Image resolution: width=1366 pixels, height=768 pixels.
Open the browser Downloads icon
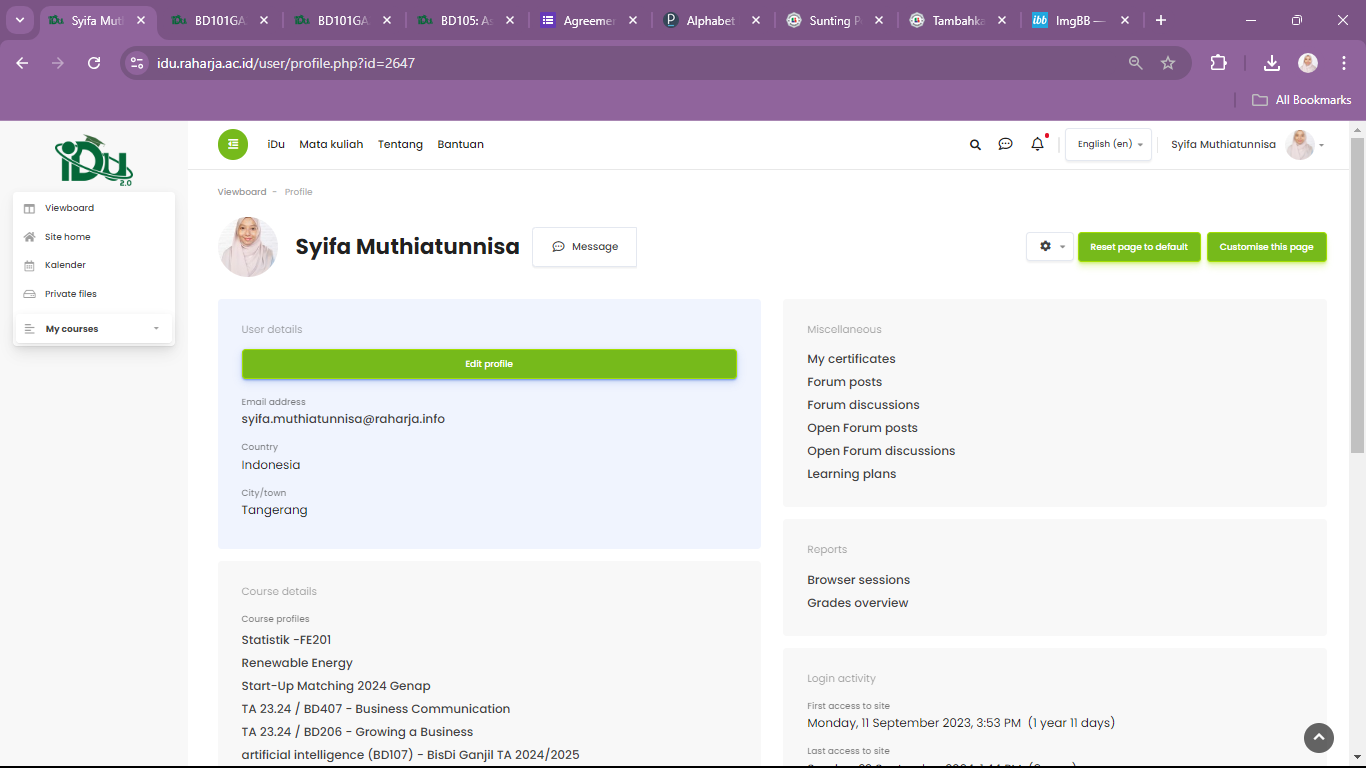1271,63
